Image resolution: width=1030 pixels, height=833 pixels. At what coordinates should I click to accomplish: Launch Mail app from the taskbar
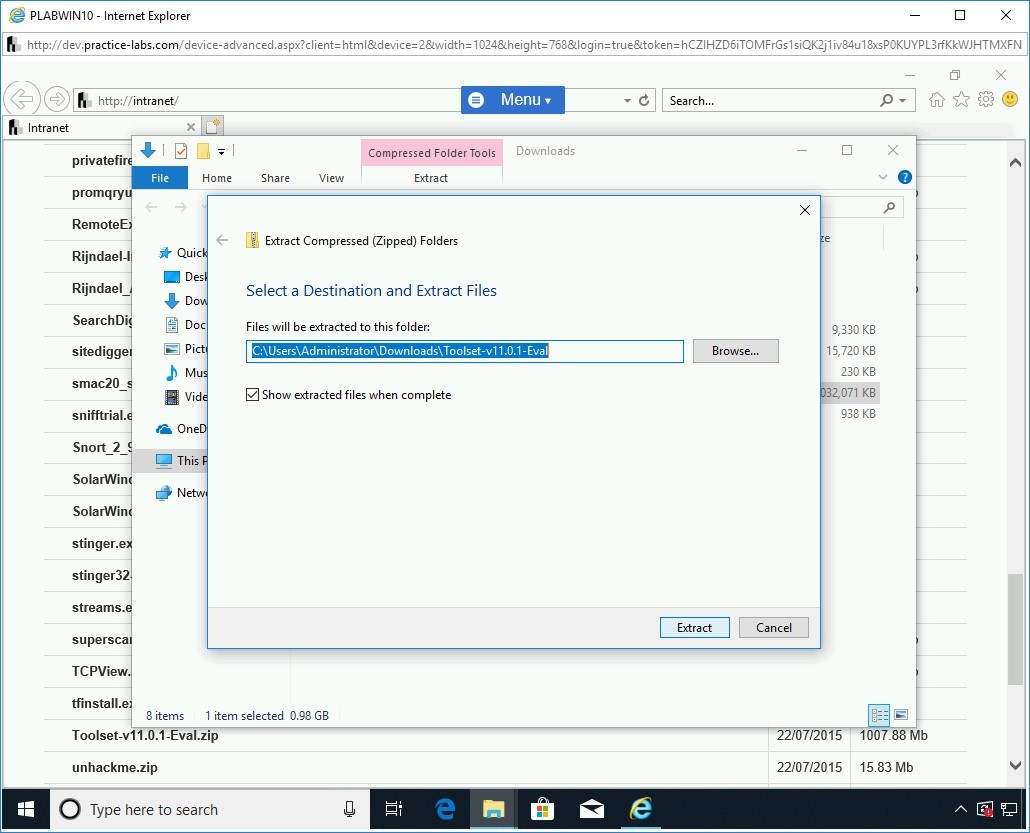tap(592, 809)
